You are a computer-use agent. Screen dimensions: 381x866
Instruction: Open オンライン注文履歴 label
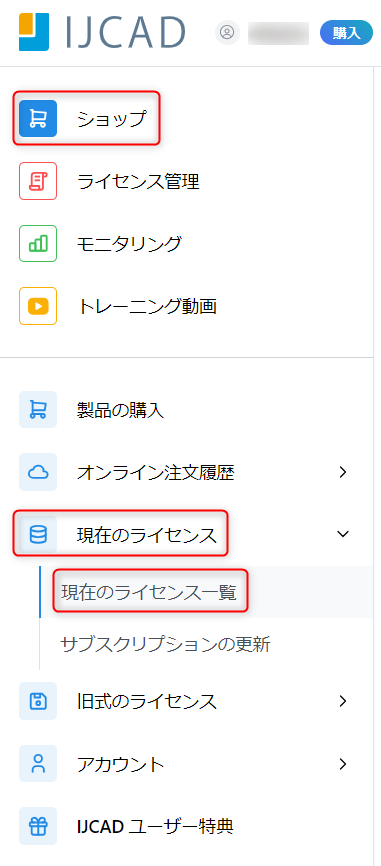click(156, 472)
